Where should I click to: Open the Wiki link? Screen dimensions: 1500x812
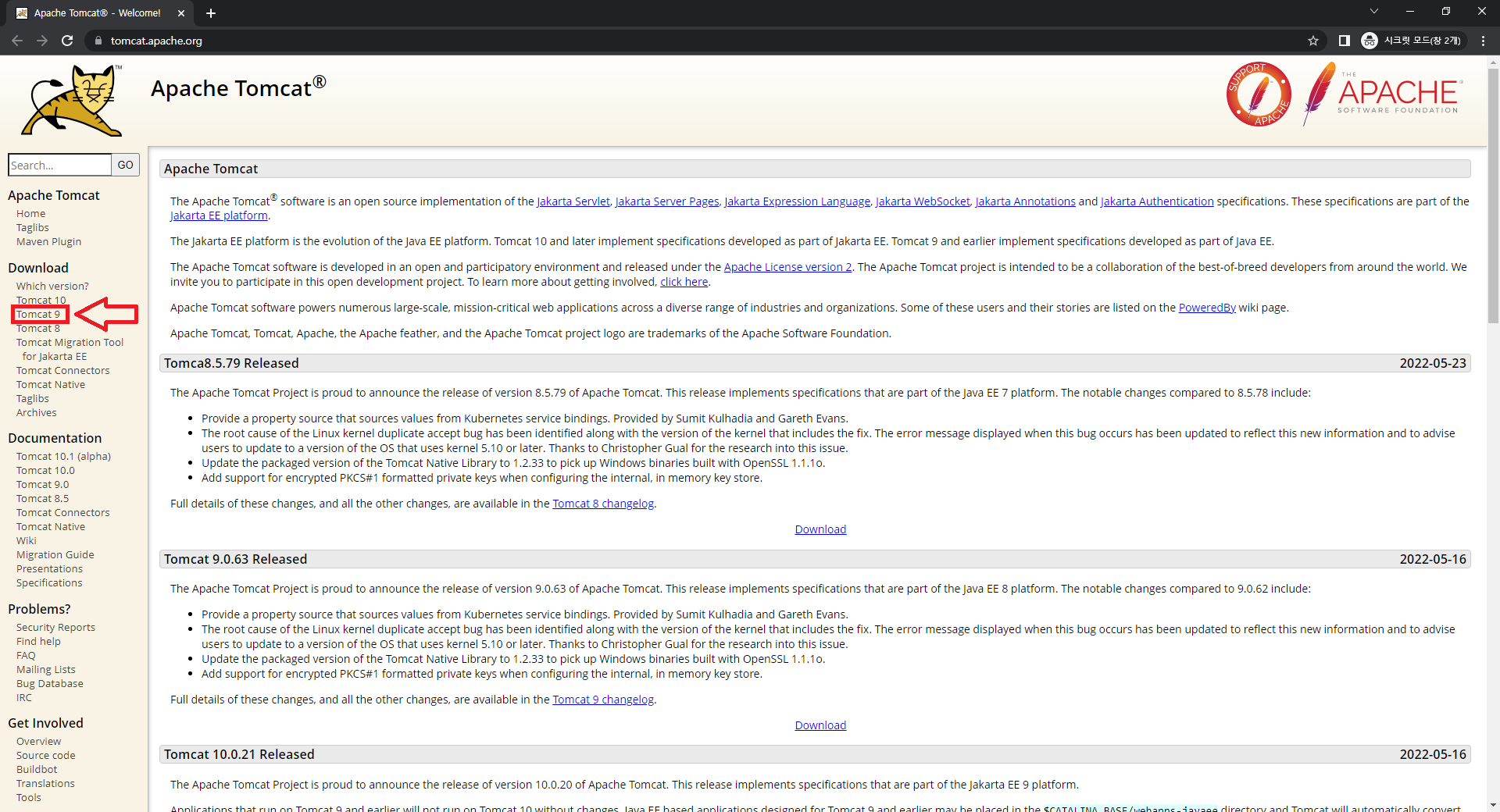click(x=27, y=540)
